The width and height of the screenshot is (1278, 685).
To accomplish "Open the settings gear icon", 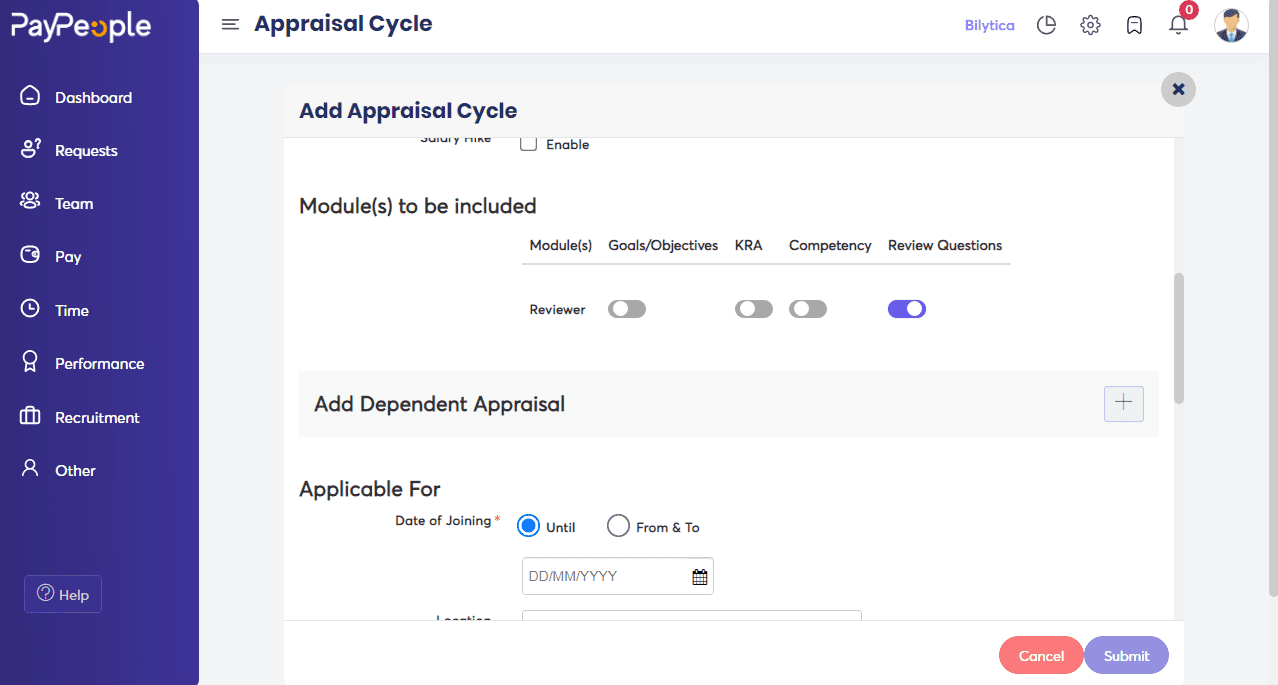I will pyautogui.click(x=1090, y=25).
